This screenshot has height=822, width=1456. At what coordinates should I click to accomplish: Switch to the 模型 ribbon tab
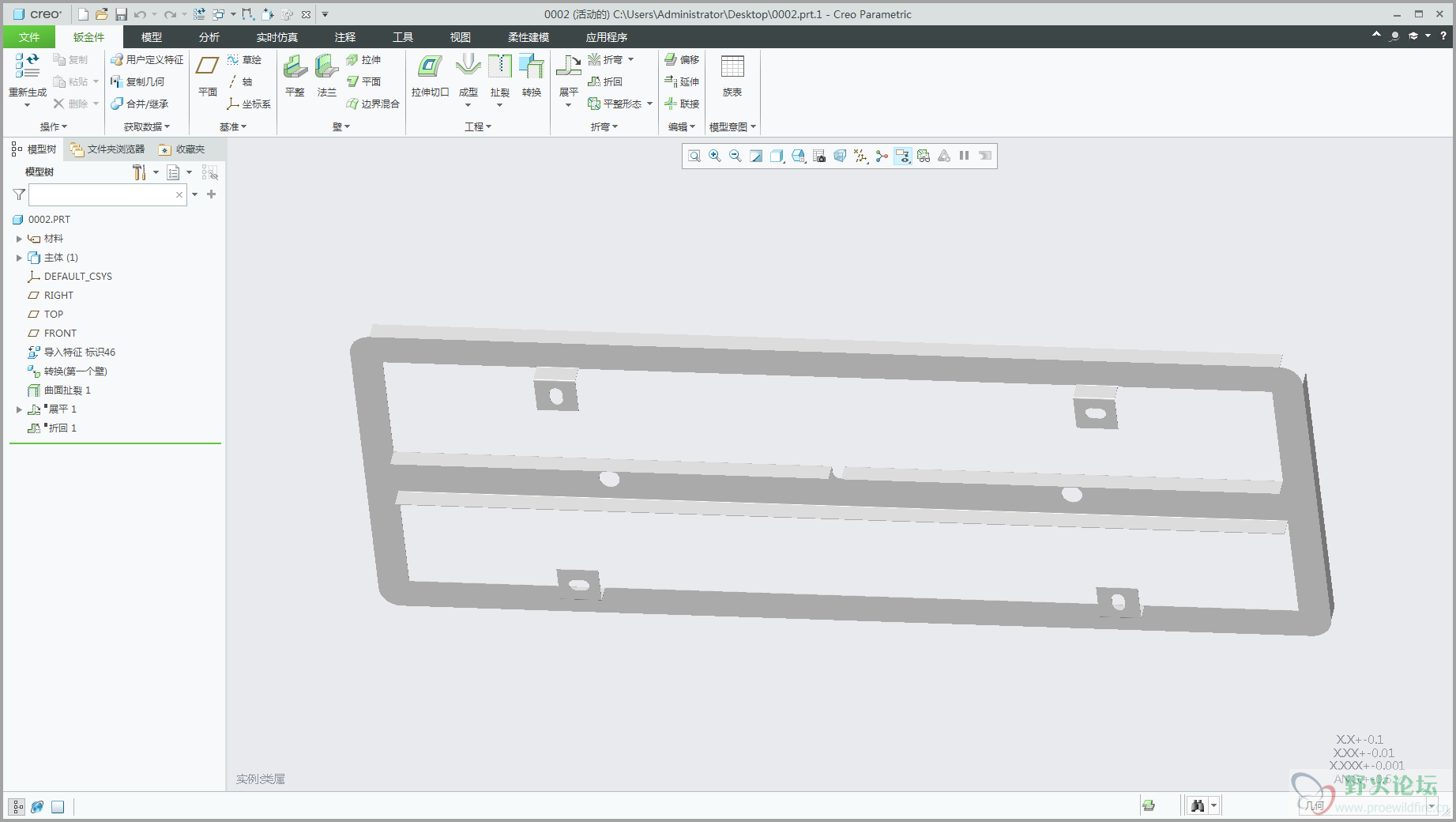pyautogui.click(x=152, y=37)
